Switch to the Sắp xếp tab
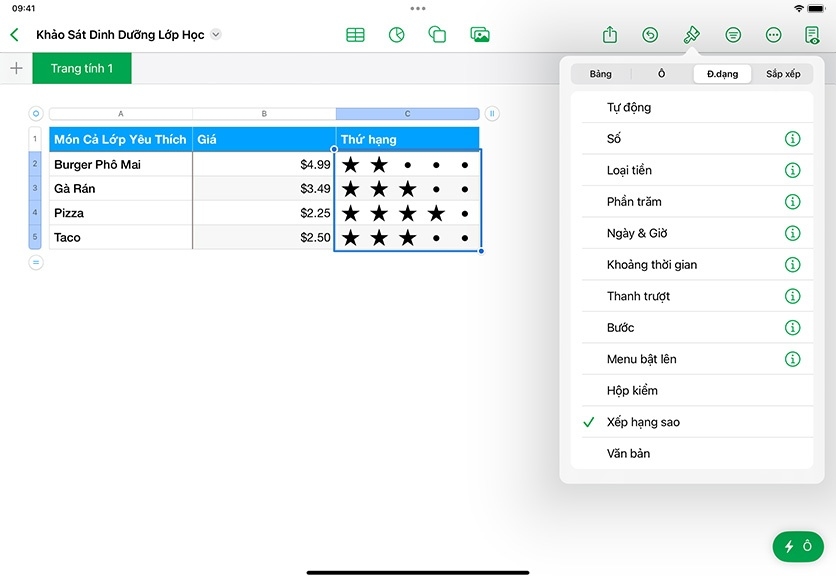The image size is (836, 580). pyautogui.click(x=782, y=74)
